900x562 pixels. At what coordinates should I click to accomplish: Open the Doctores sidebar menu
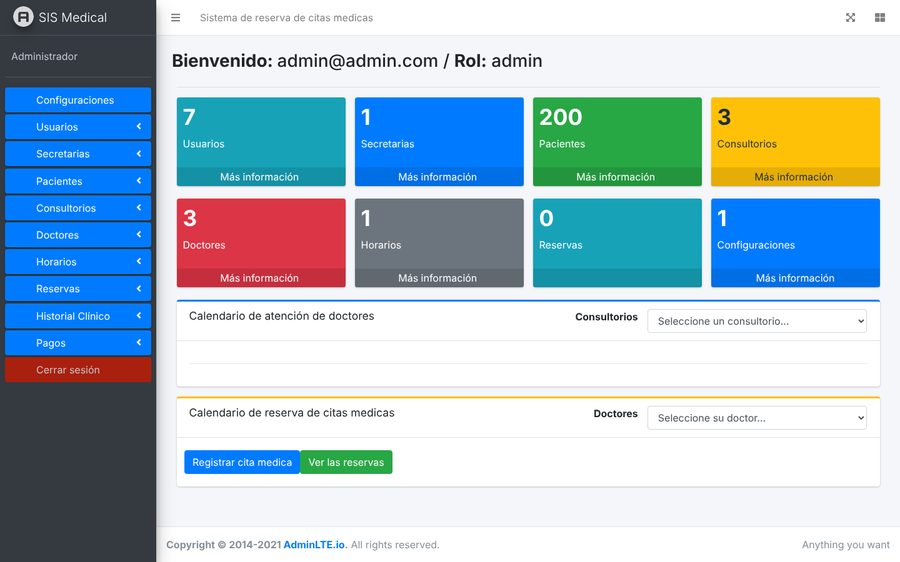click(78, 235)
